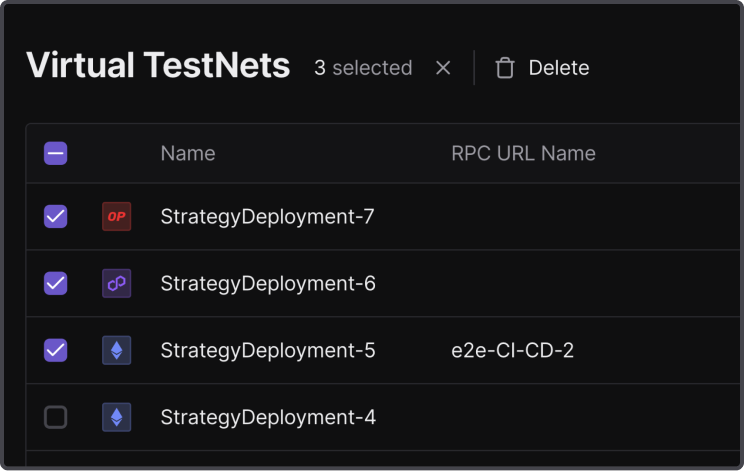Click the RPC URL Name column header
Viewport: 744px width, 471px height.
tap(523, 153)
